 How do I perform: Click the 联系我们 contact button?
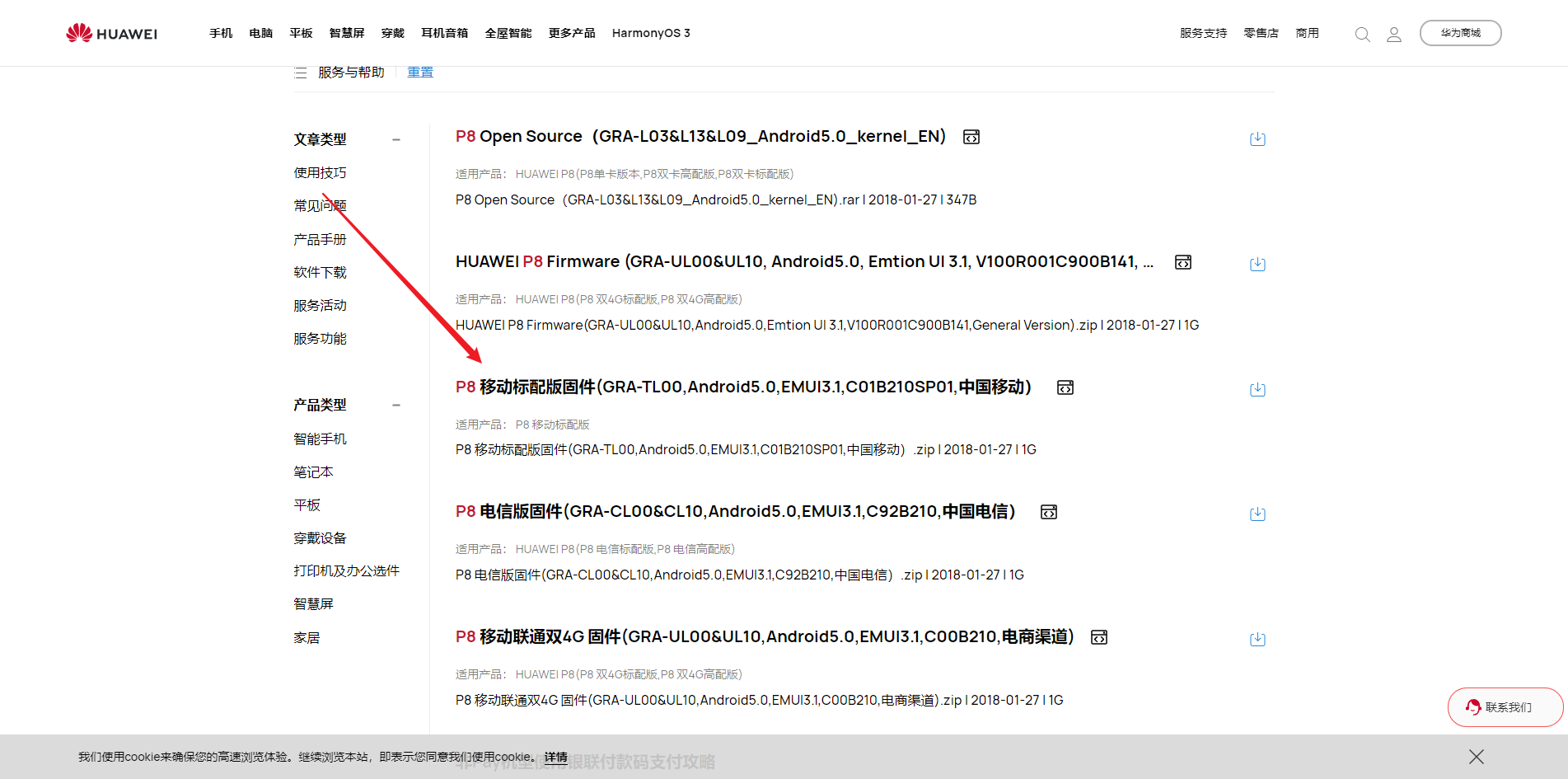coord(1505,707)
